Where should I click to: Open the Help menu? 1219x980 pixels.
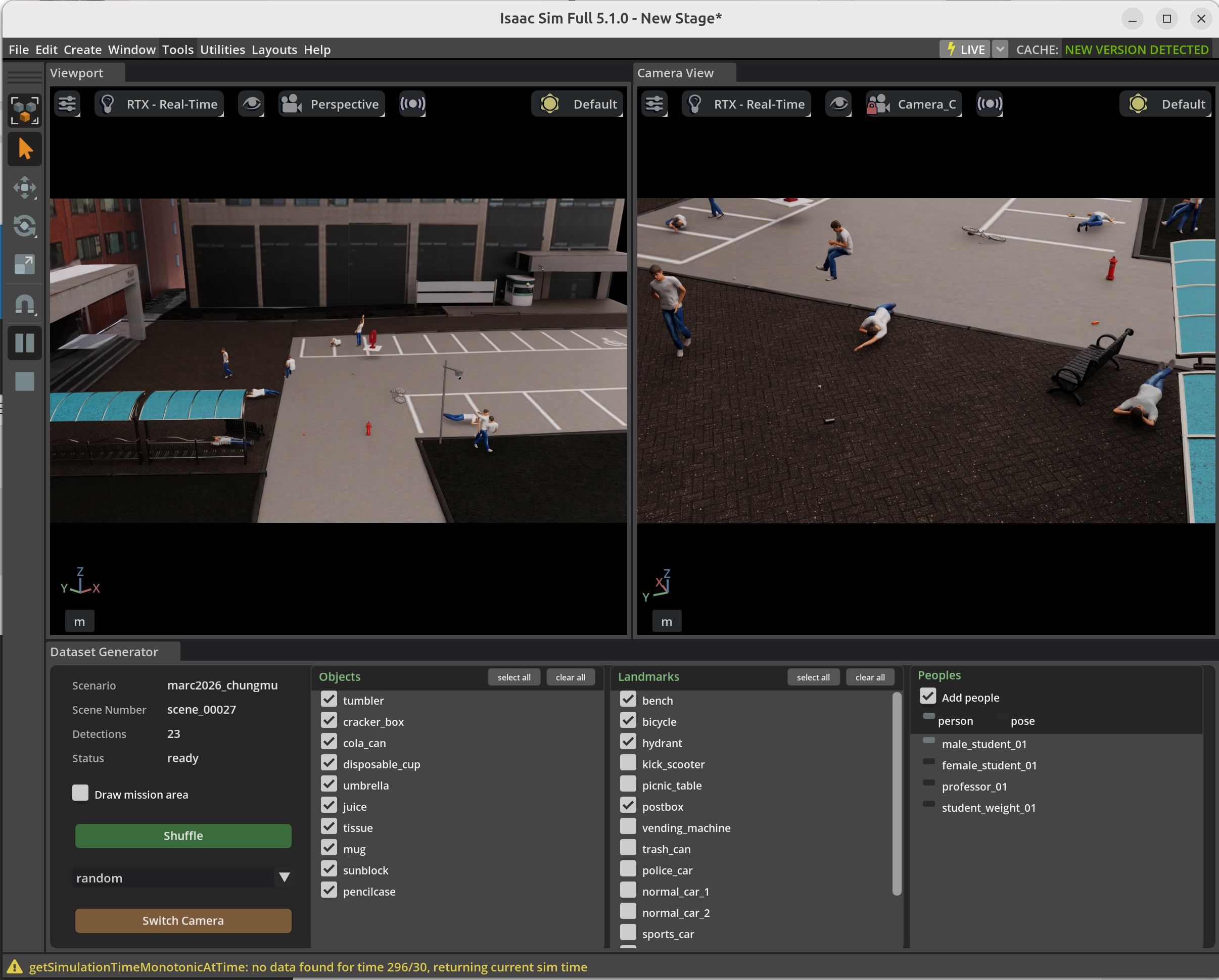317,50
